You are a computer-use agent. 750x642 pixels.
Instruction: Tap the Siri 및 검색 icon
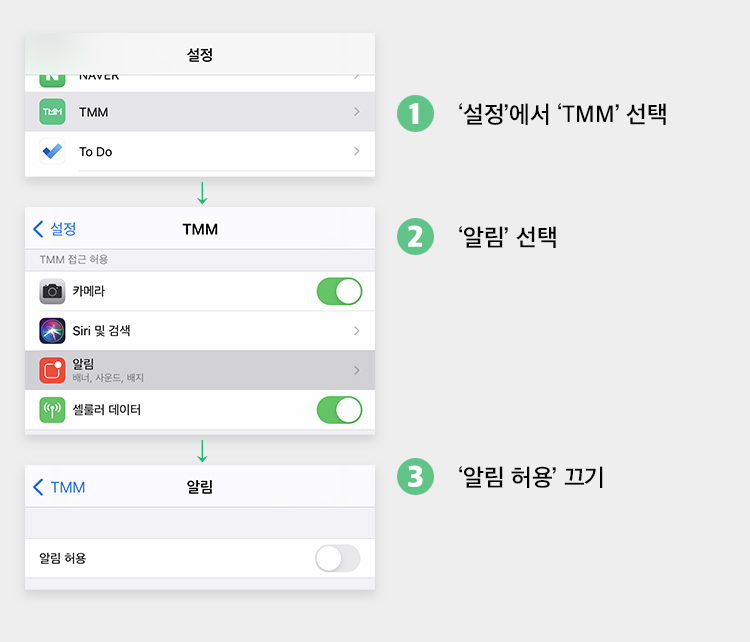tap(52, 331)
